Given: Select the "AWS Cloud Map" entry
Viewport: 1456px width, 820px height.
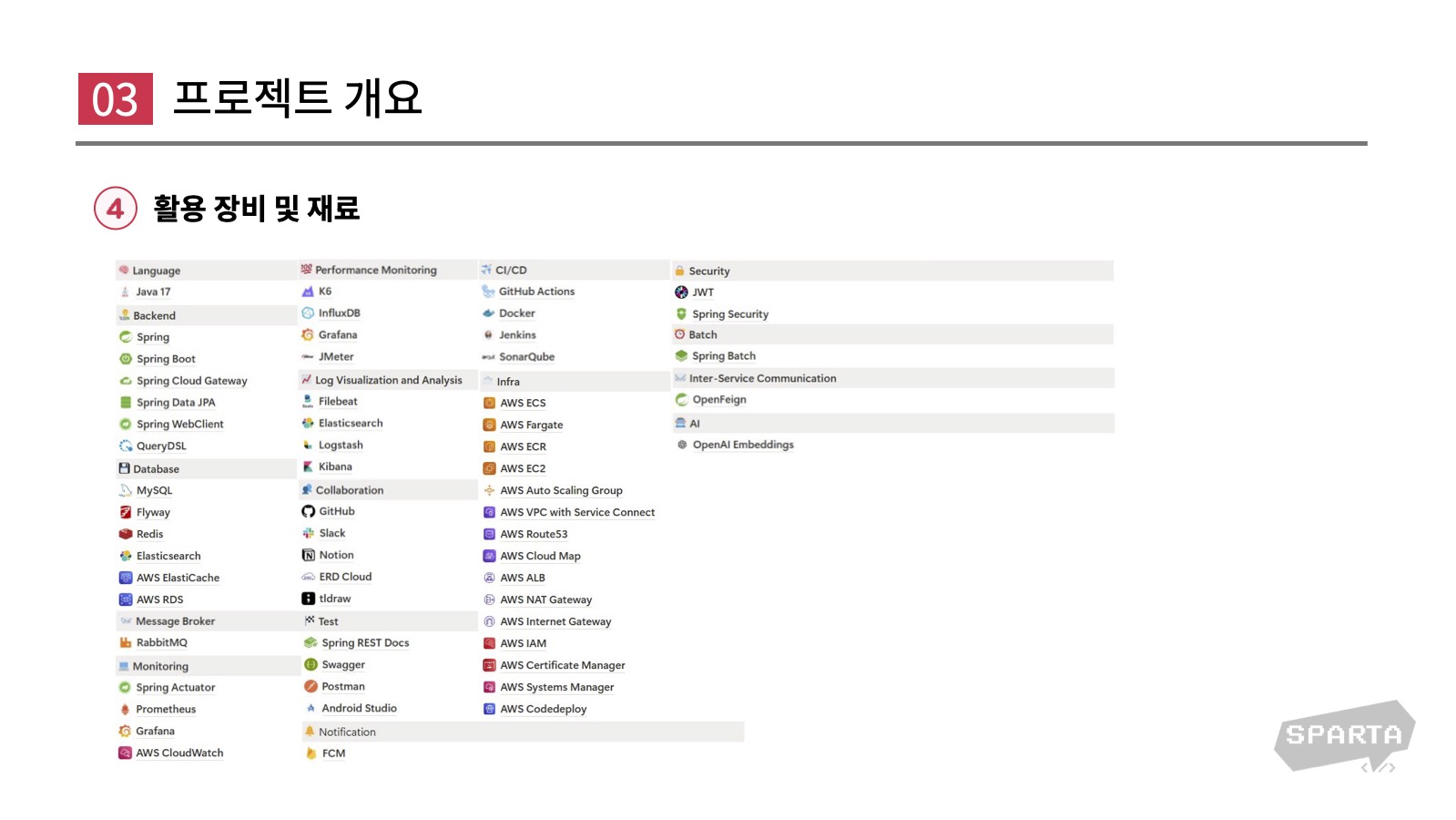Looking at the screenshot, I should [541, 556].
